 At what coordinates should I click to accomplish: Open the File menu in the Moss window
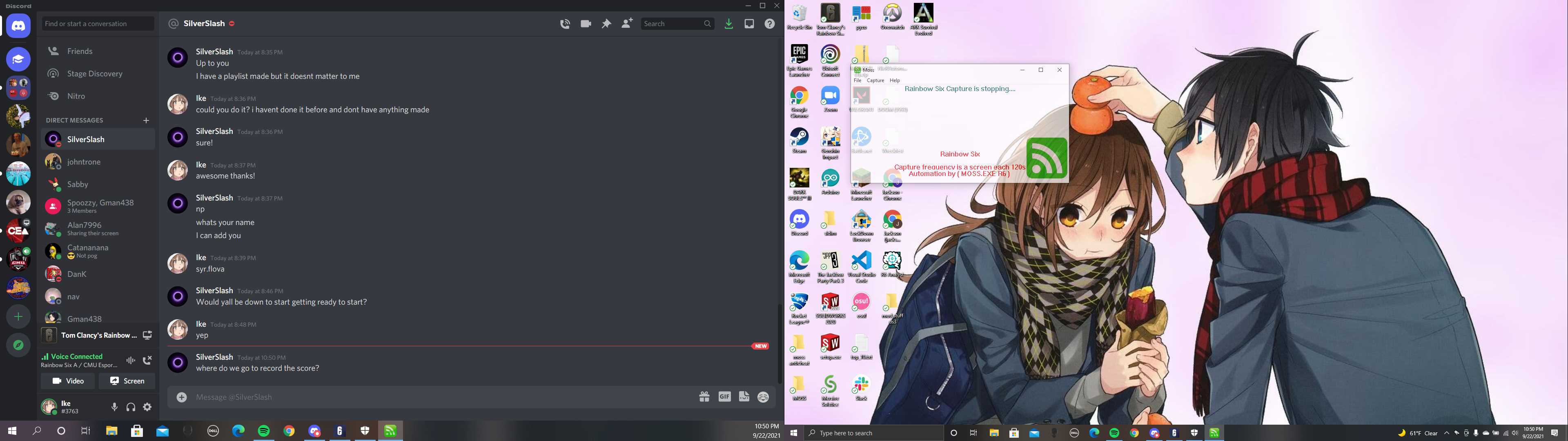tap(857, 80)
